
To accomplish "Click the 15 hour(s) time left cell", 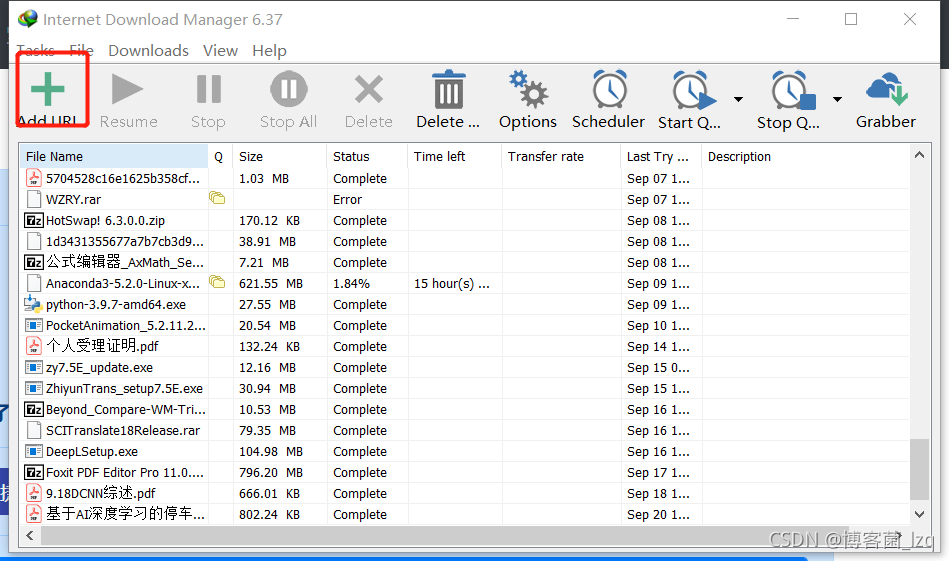I will click(452, 283).
